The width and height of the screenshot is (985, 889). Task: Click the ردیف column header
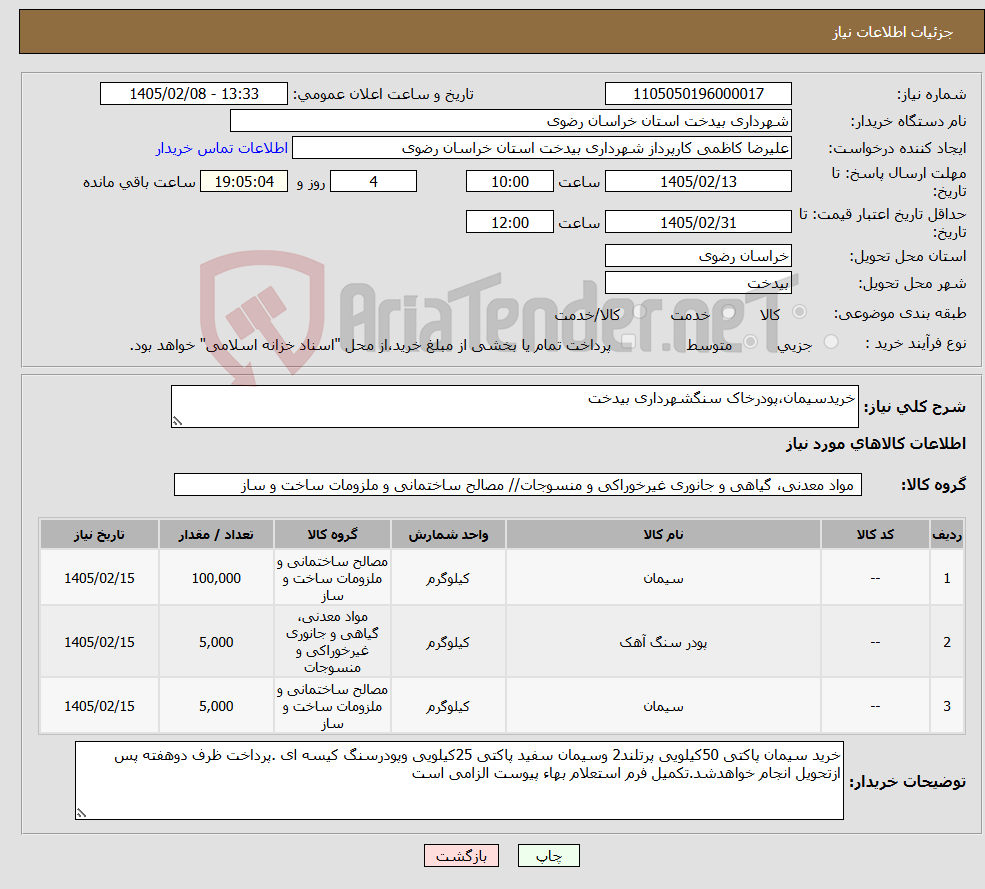pyautogui.click(x=947, y=535)
